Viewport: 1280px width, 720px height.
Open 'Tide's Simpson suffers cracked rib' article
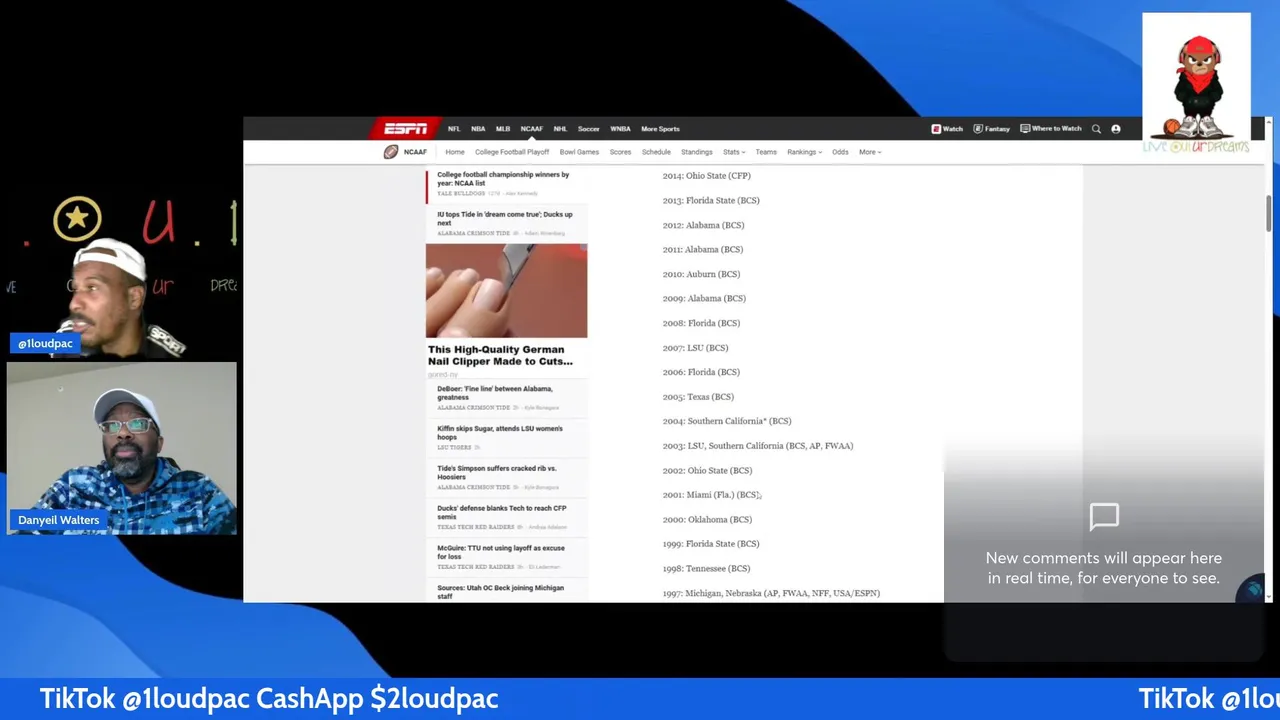click(497, 472)
